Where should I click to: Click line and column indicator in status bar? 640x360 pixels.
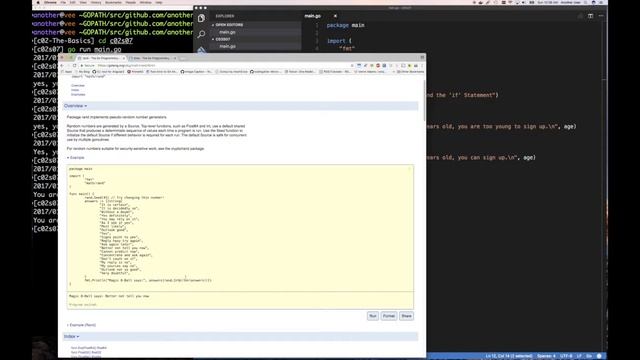[x=508, y=356]
